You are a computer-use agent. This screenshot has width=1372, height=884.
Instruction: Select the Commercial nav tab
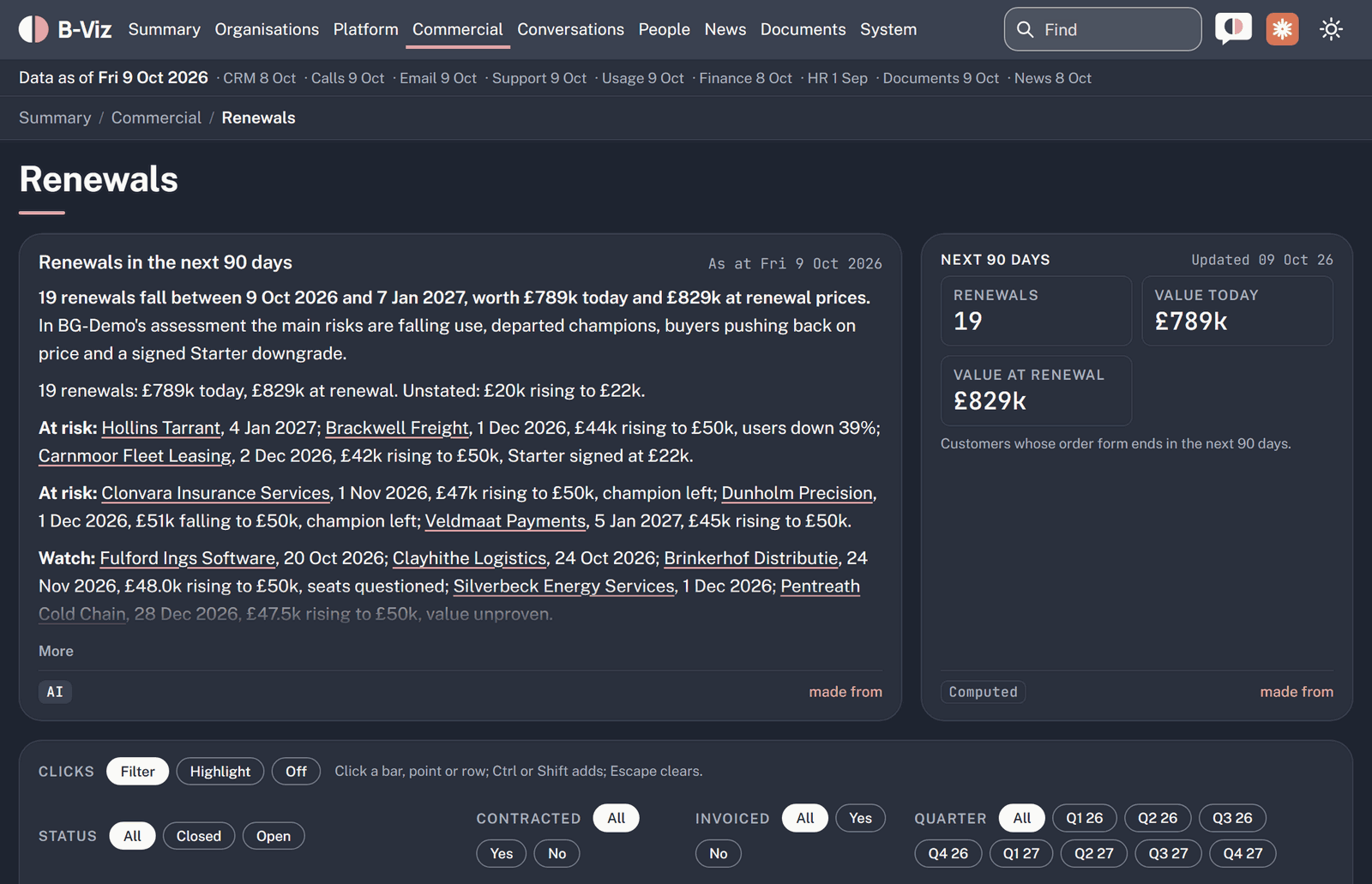[x=458, y=29]
